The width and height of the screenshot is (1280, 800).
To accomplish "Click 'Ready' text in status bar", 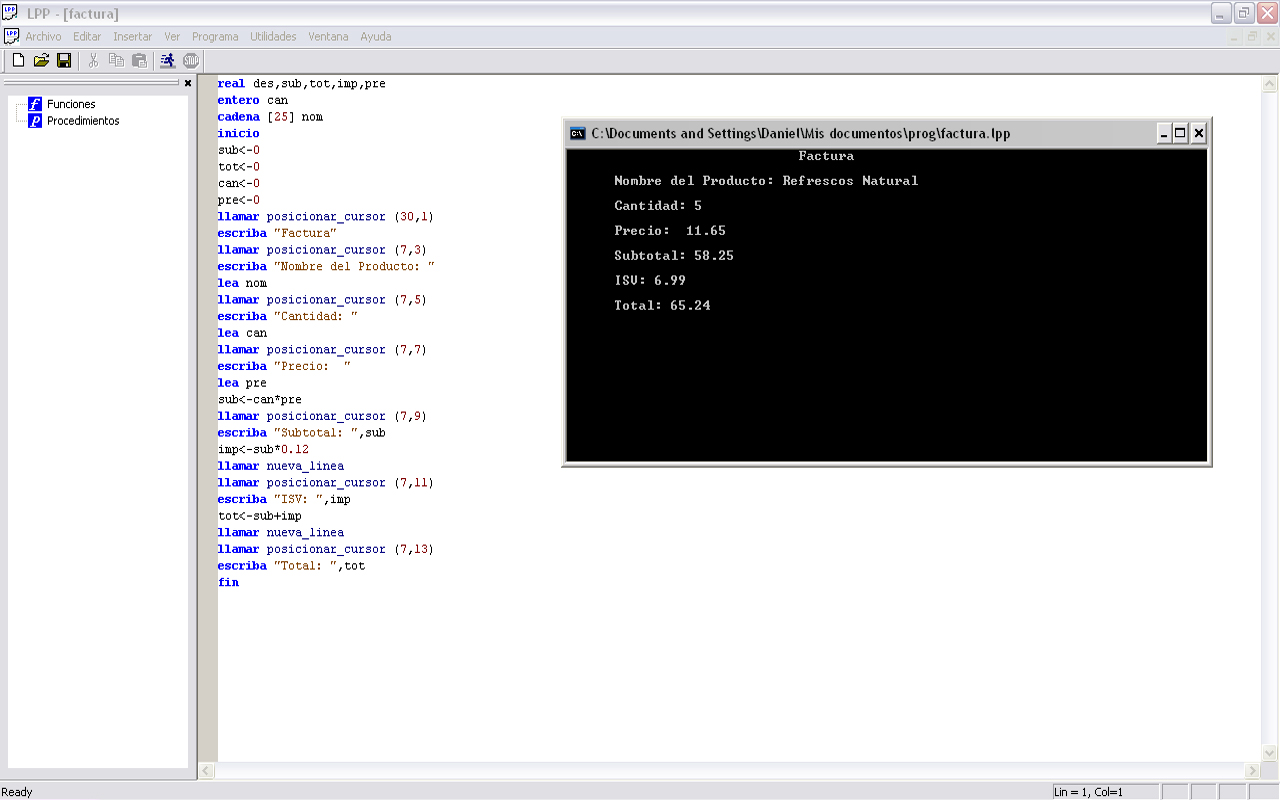I will point(17,792).
